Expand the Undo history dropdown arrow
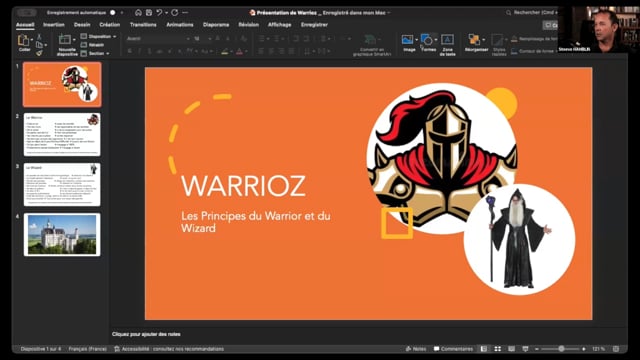640x360 pixels. (x=166, y=13)
